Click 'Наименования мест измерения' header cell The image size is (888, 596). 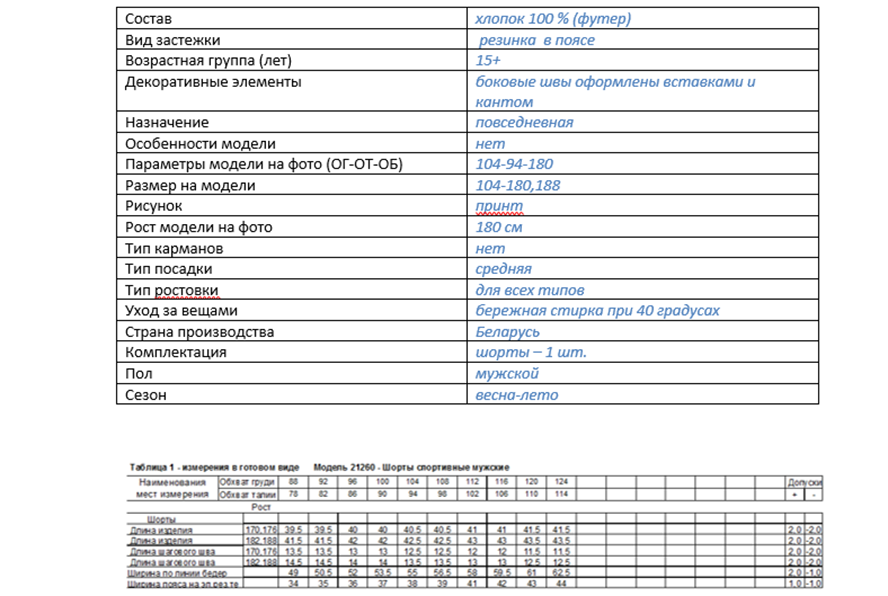(172, 488)
